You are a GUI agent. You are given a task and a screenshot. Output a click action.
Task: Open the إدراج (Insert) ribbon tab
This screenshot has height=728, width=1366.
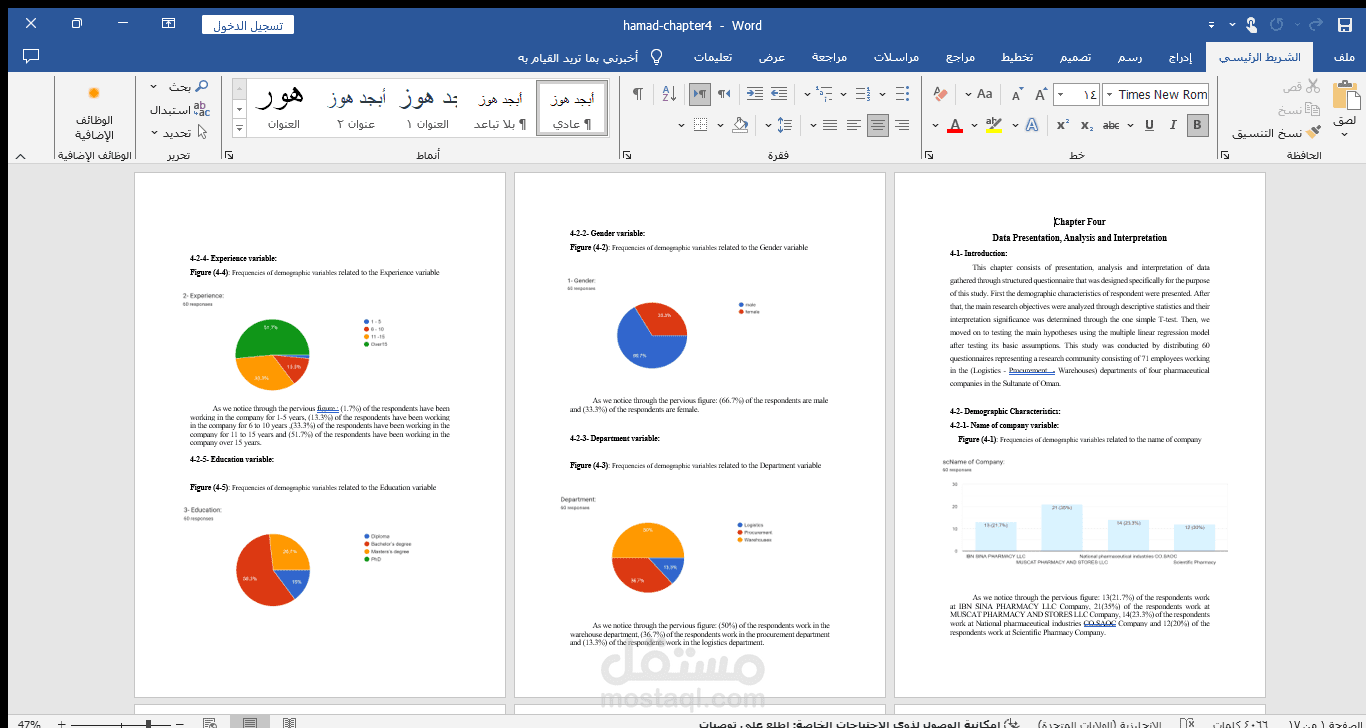coord(1181,57)
